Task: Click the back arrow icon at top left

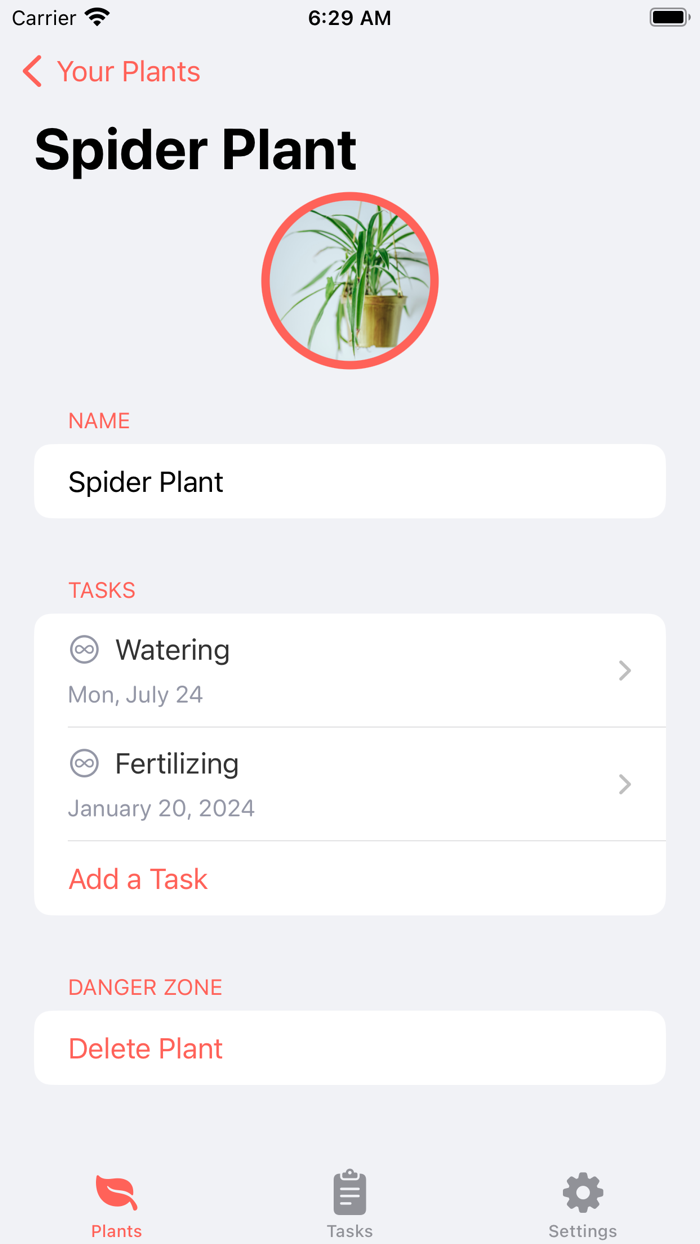Action: click(x=31, y=71)
